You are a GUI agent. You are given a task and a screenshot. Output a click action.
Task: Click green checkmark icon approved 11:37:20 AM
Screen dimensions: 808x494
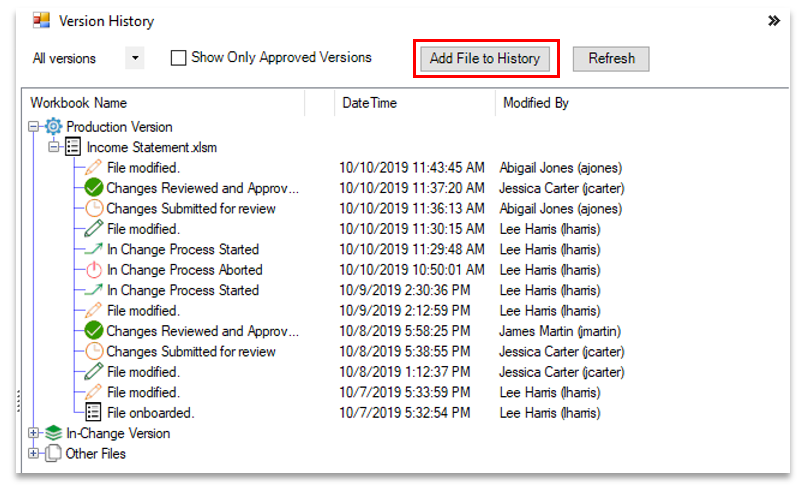[94, 188]
